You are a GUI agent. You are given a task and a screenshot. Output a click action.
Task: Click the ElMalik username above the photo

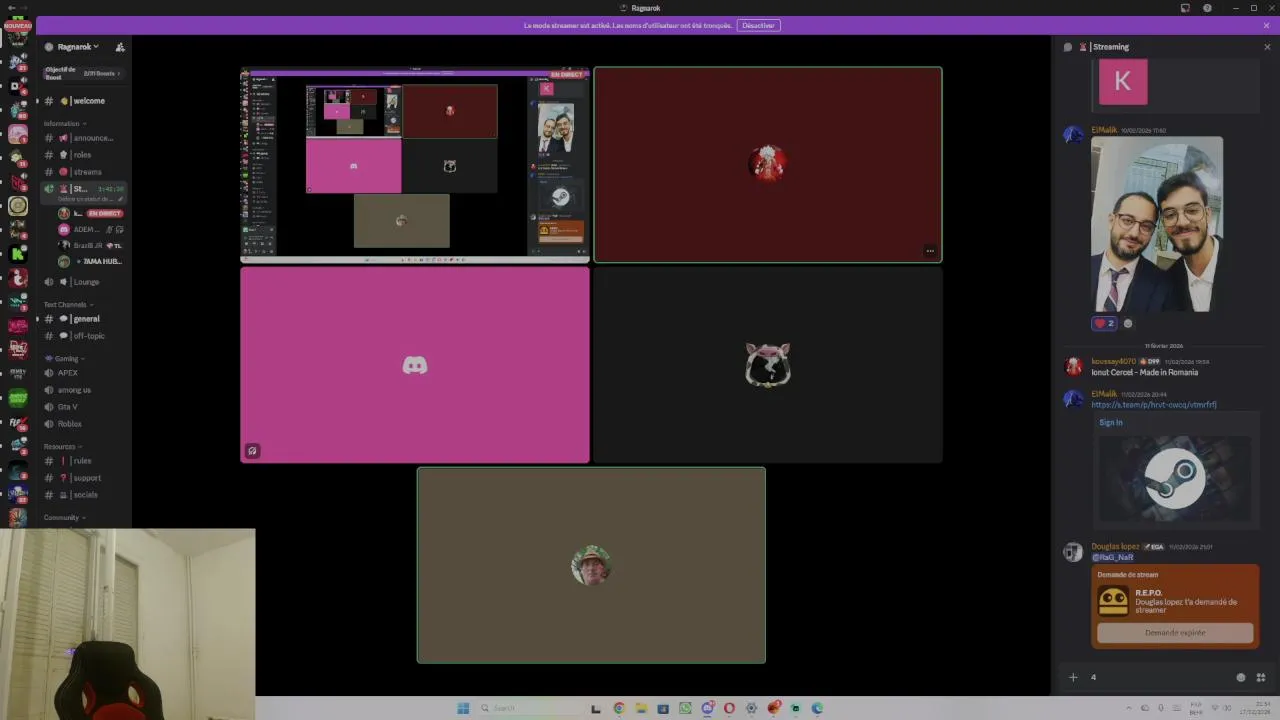(x=1104, y=130)
